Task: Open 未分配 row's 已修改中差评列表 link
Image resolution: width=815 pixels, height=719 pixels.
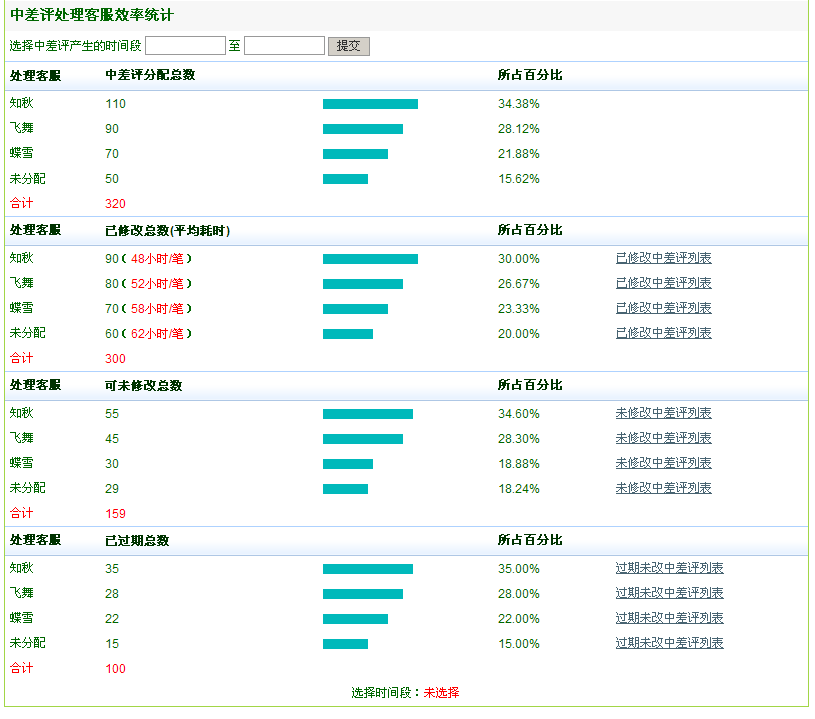Action: (x=663, y=333)
